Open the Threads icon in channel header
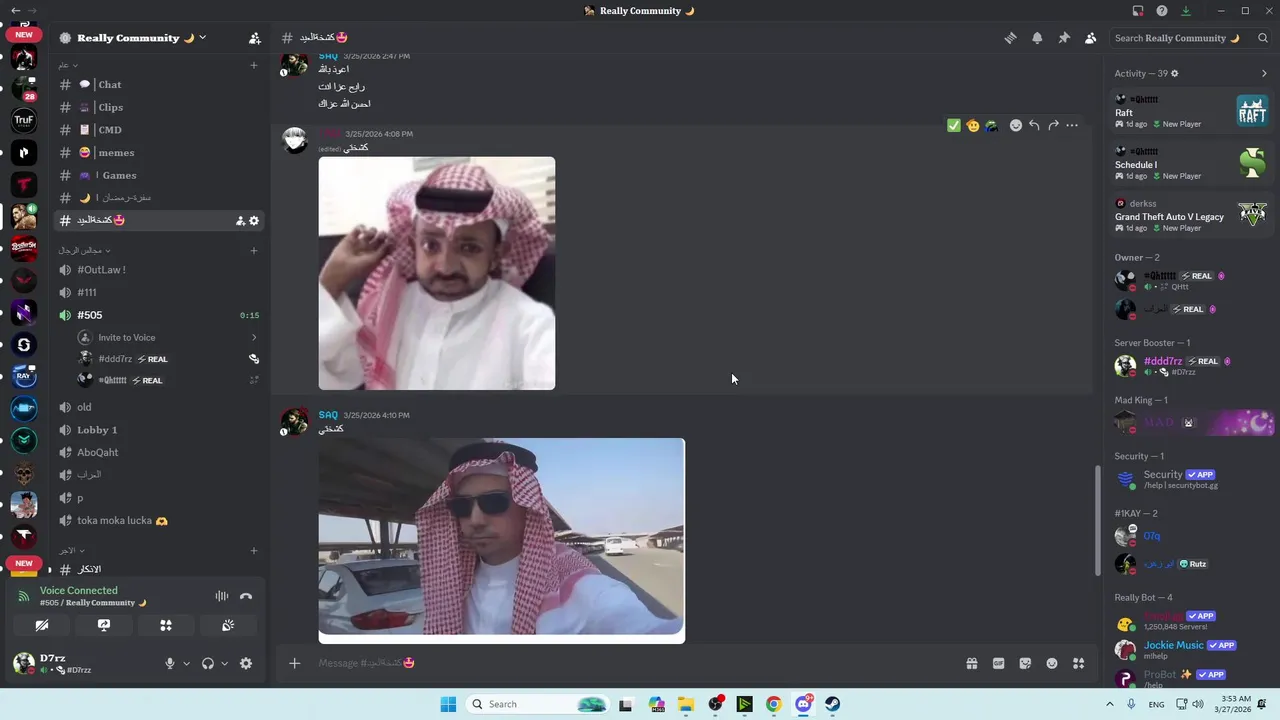 pos(1010,38)
